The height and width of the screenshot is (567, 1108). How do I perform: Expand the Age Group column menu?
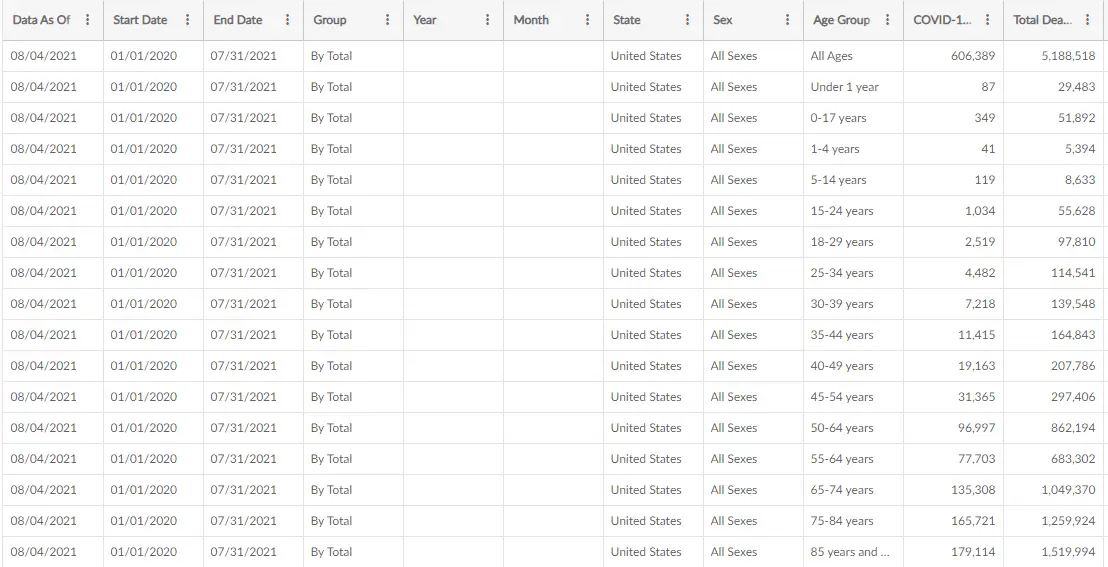pos(888,20)
